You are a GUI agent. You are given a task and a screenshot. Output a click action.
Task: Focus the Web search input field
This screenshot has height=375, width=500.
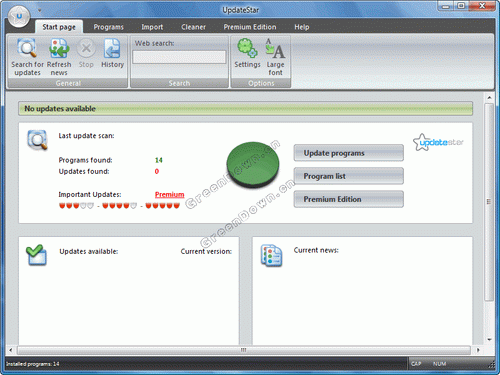tap(179, 57)
